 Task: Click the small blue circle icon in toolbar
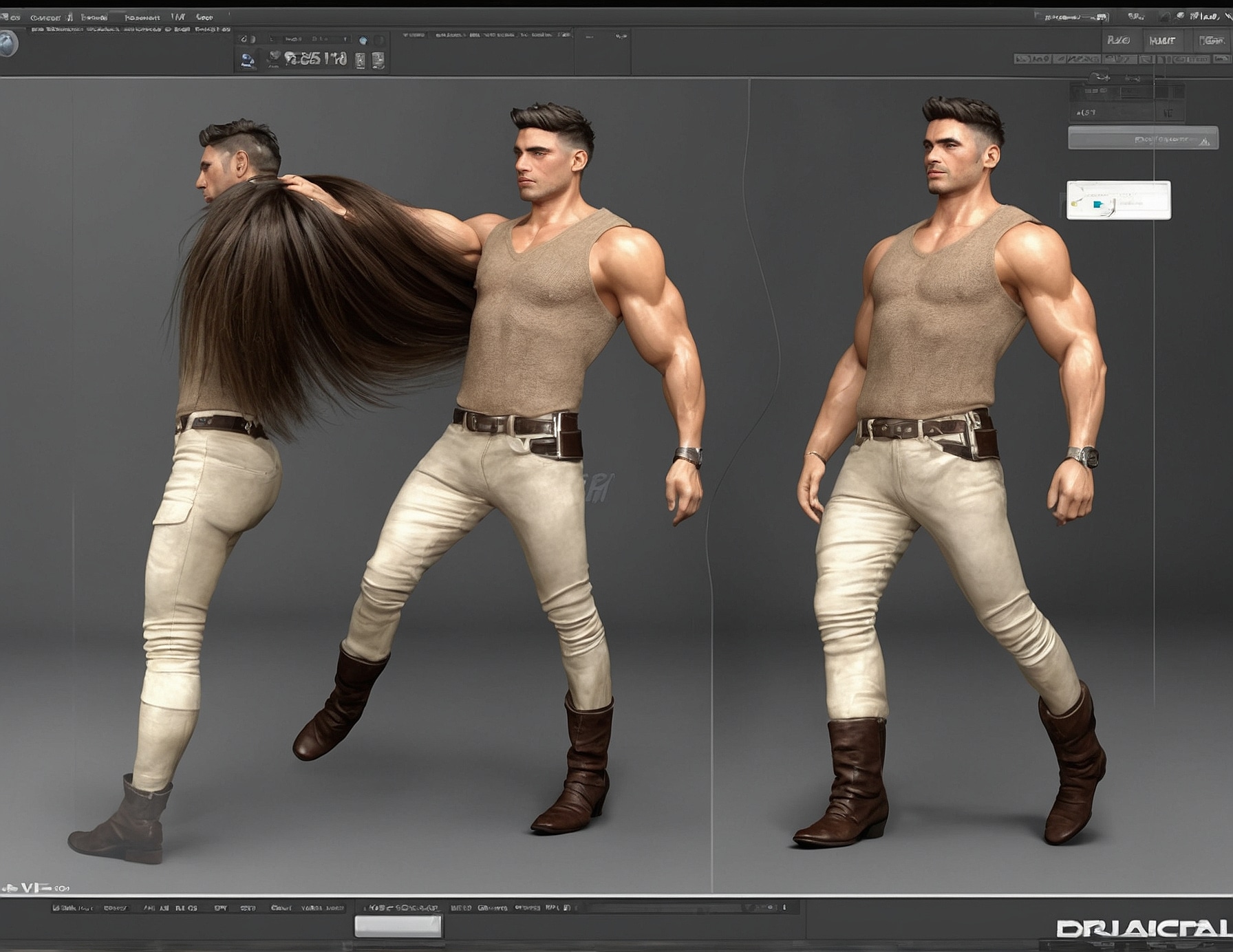(x=363, y=41)
